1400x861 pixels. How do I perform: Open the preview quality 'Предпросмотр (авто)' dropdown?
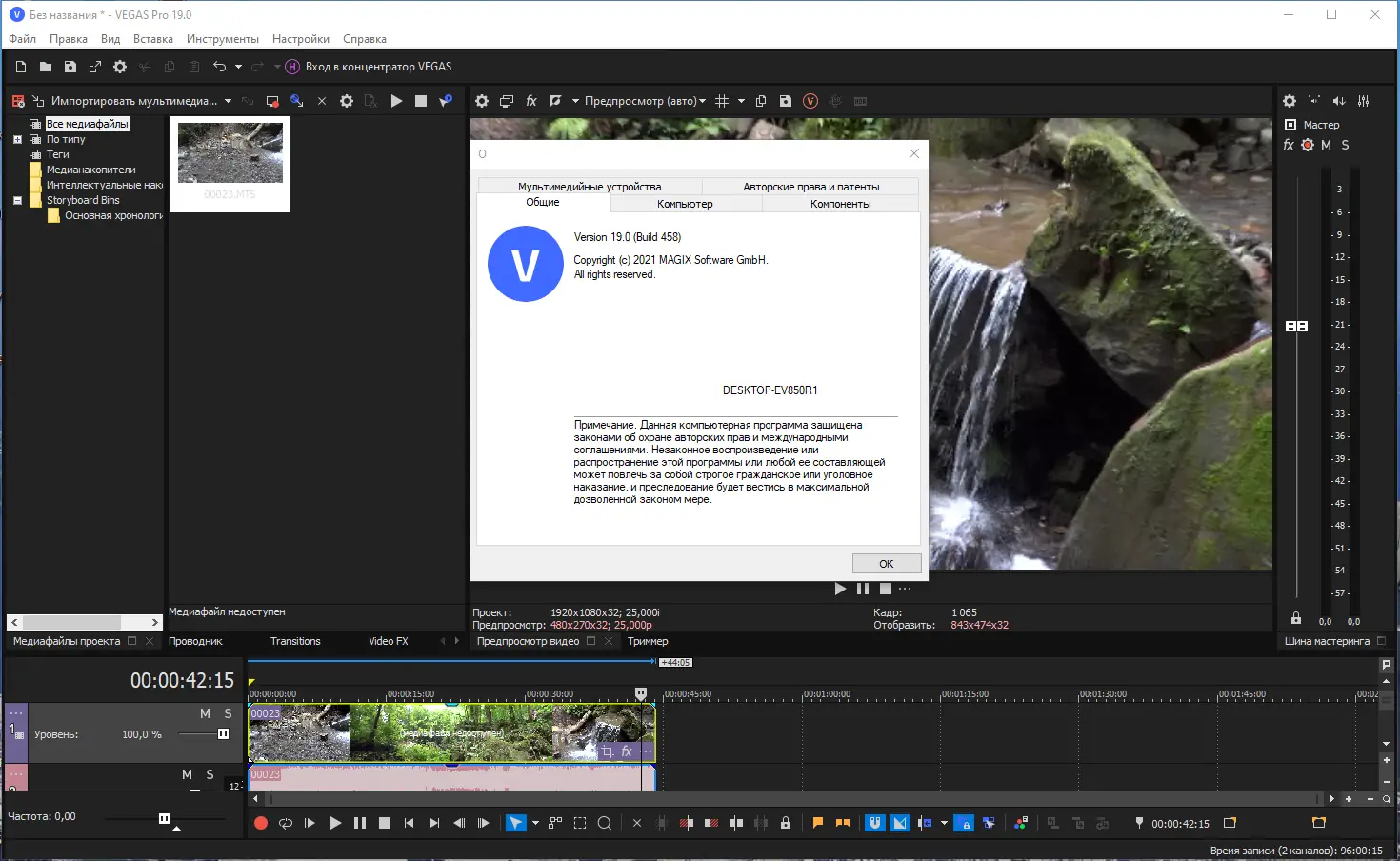tap(645, 101)
